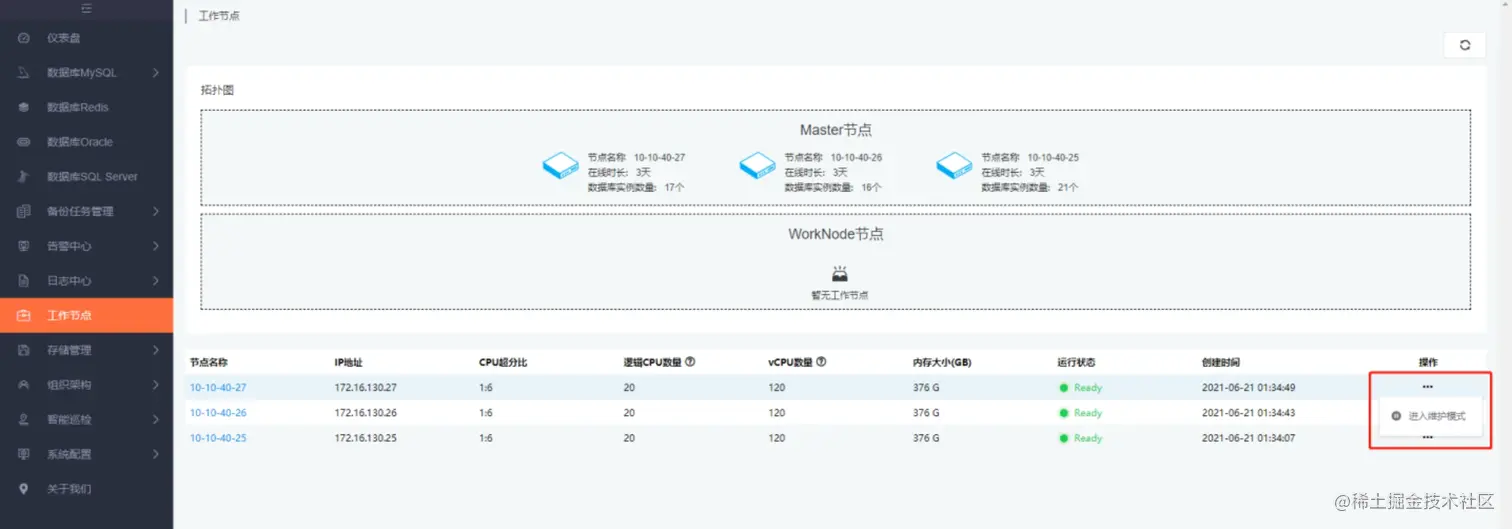Viewport: 1512px width, 529px height.
Task: Click the 数据库MySQL sidebar icon
Action: (x=24, y=73)
